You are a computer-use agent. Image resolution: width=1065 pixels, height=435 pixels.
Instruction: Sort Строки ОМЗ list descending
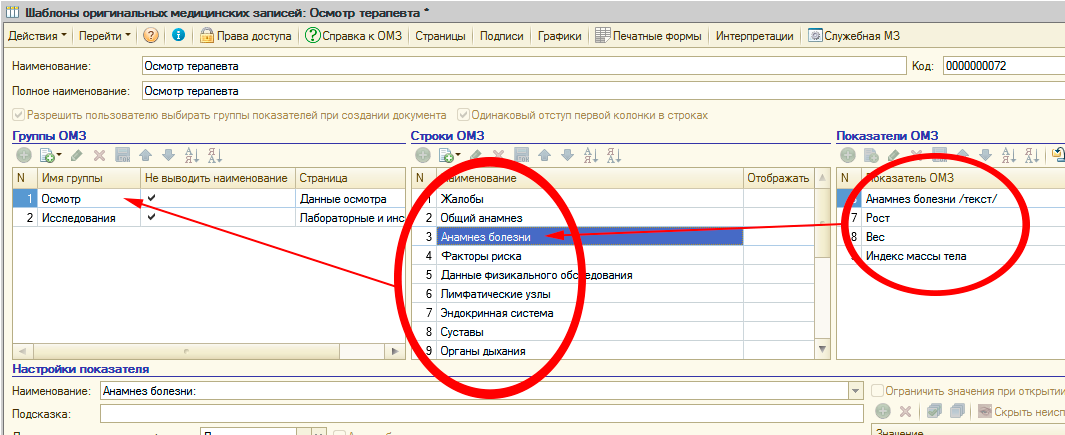tap(614, 155)
